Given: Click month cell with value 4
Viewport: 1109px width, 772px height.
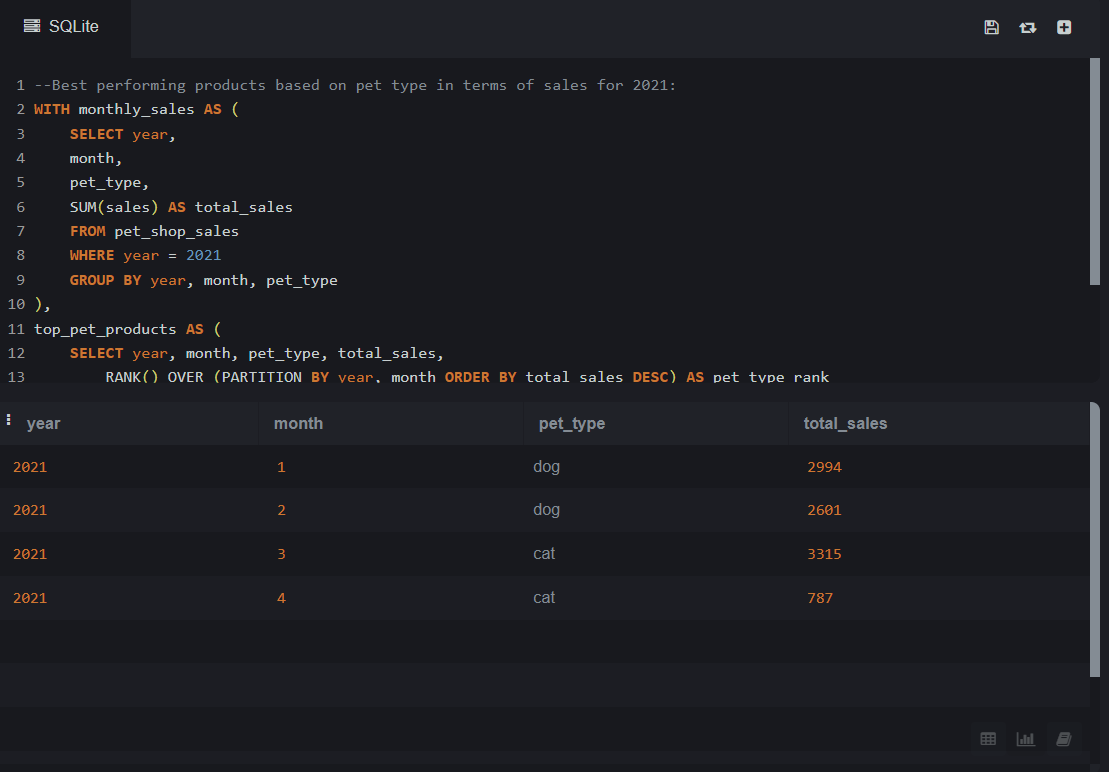Looking at the screenshot, I should click(x=281, y=598).
